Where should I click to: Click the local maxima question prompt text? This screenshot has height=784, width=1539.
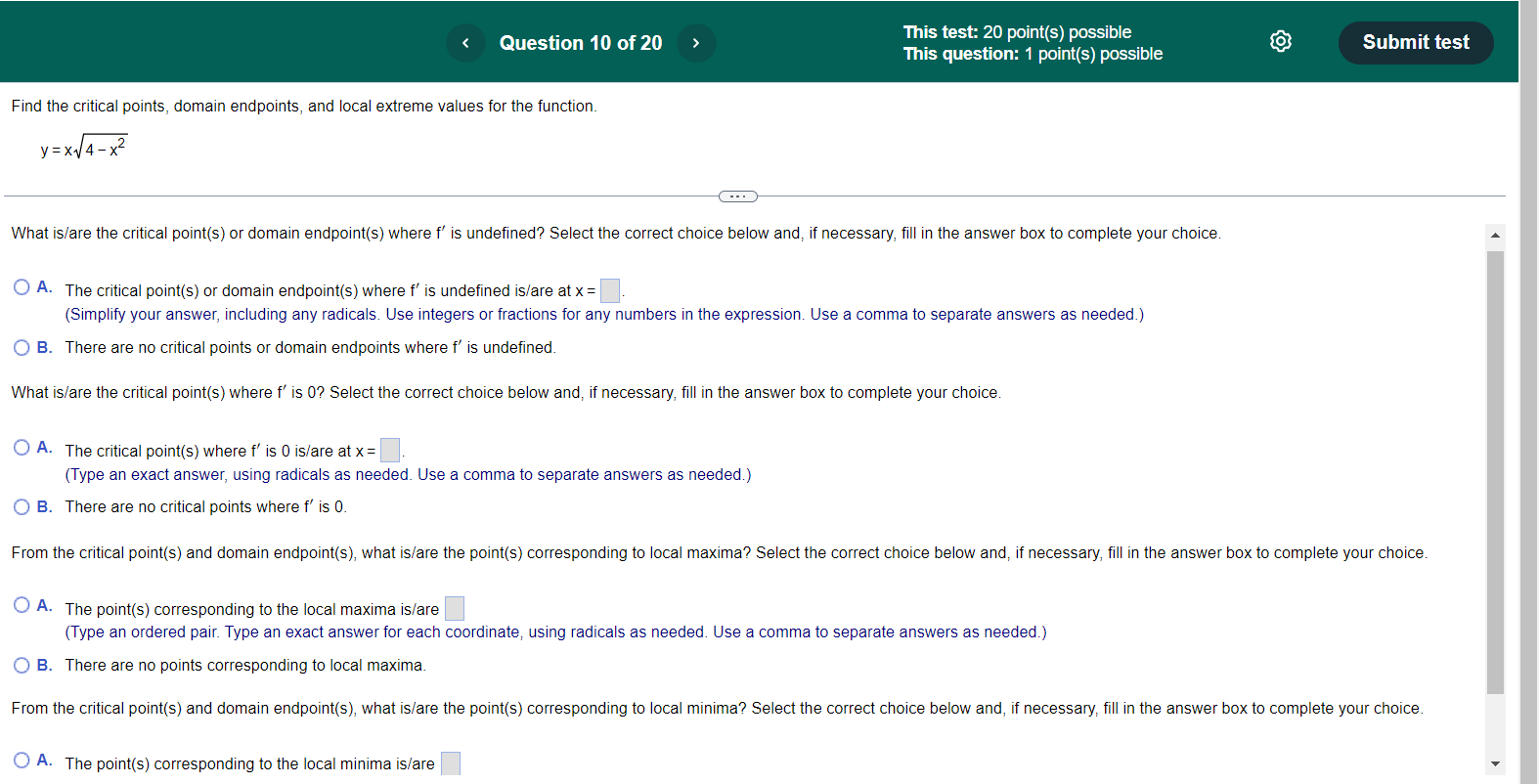[720, 553]
